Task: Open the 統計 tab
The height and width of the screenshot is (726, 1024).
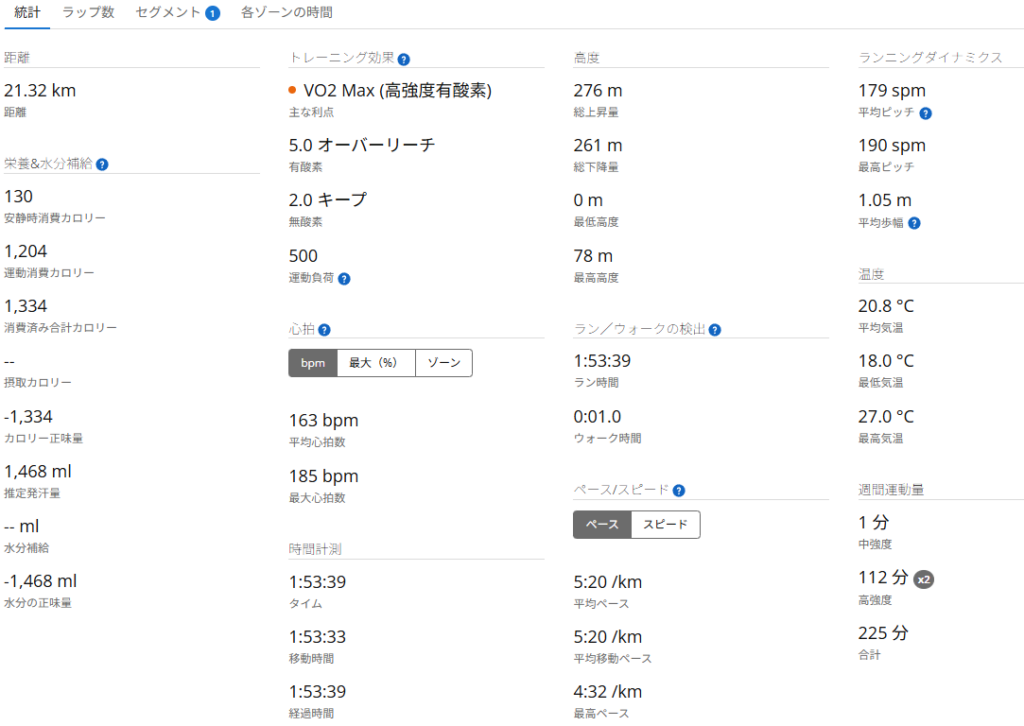Action: (x=28, y=13)
